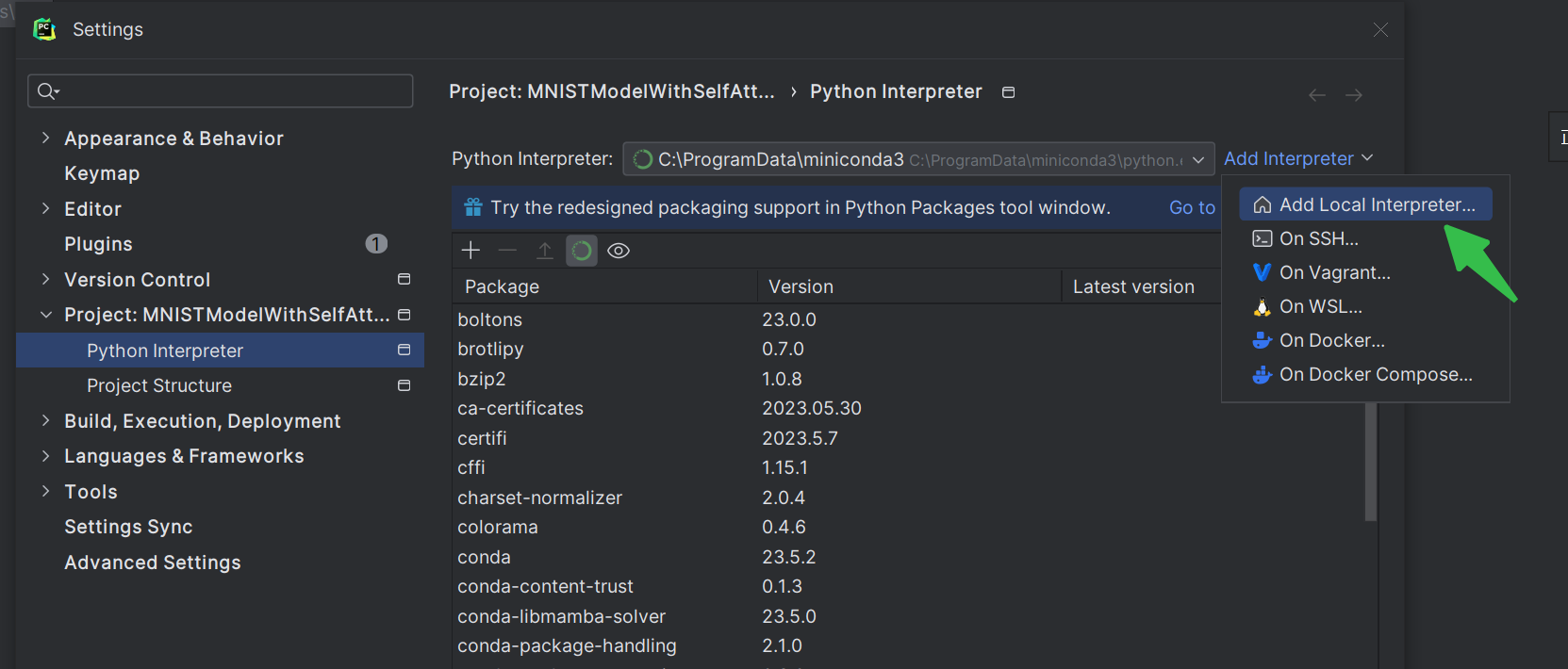Viewport: 1568px width, 669px height.
Task: Collapse the Project MNISTModelWithSelfAtt tree node
Action: pos(45,315)
